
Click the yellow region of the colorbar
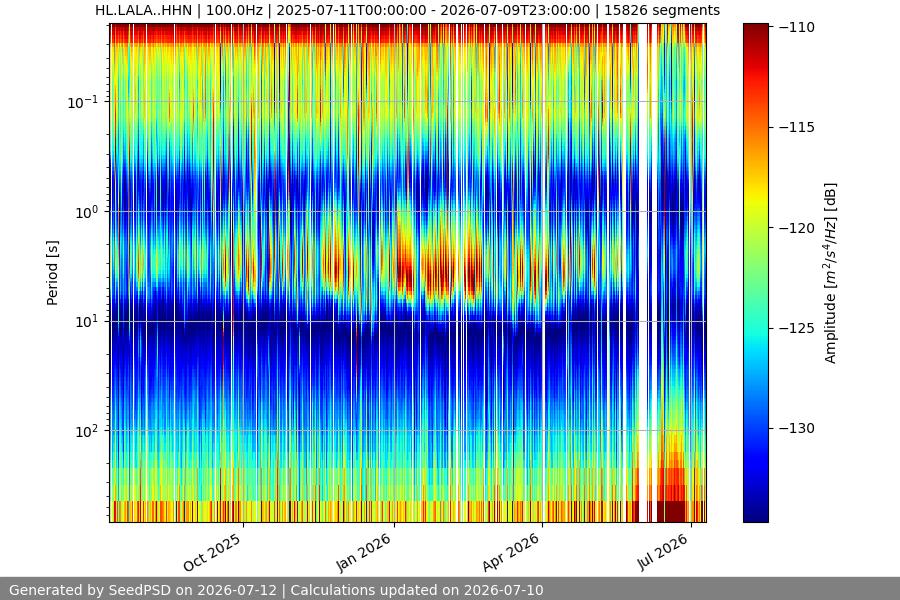(755, 195)
